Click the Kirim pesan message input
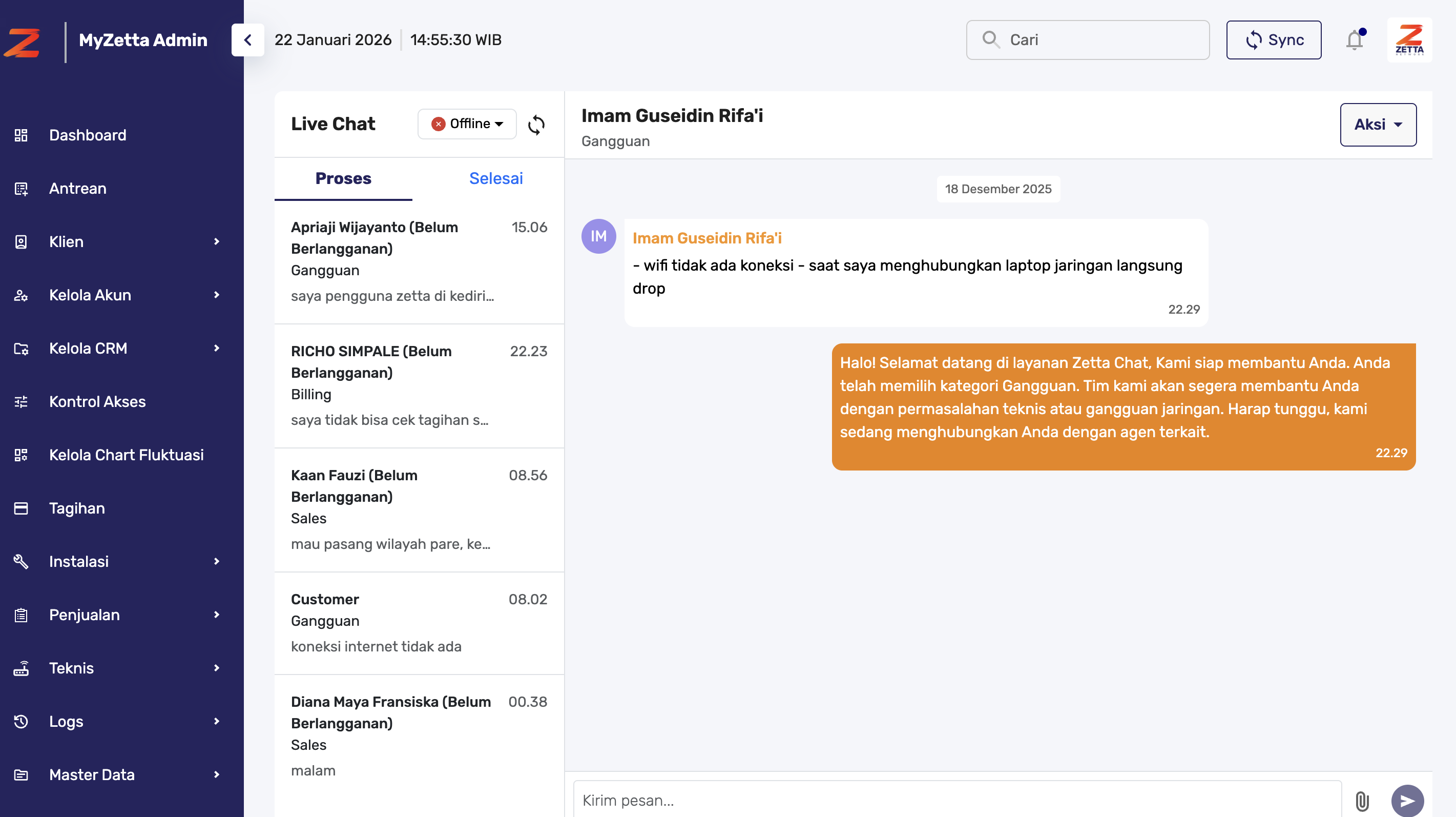This screenshot has width=1456, height=817. 957,800
